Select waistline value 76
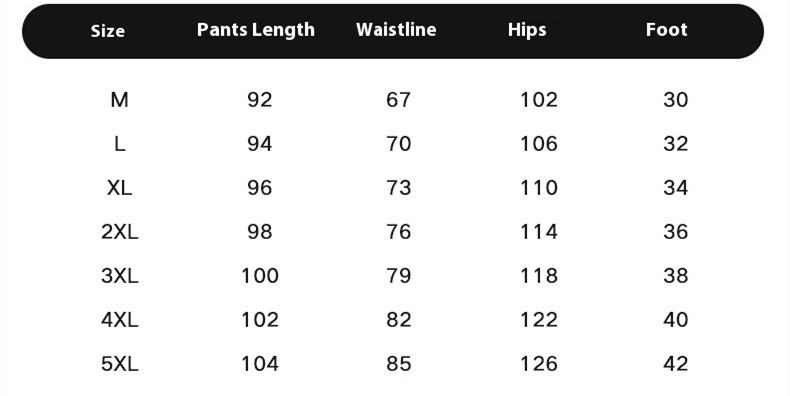The width and height of the screenshot is (790, 396). pyautogui.click(x=399, y=232)
